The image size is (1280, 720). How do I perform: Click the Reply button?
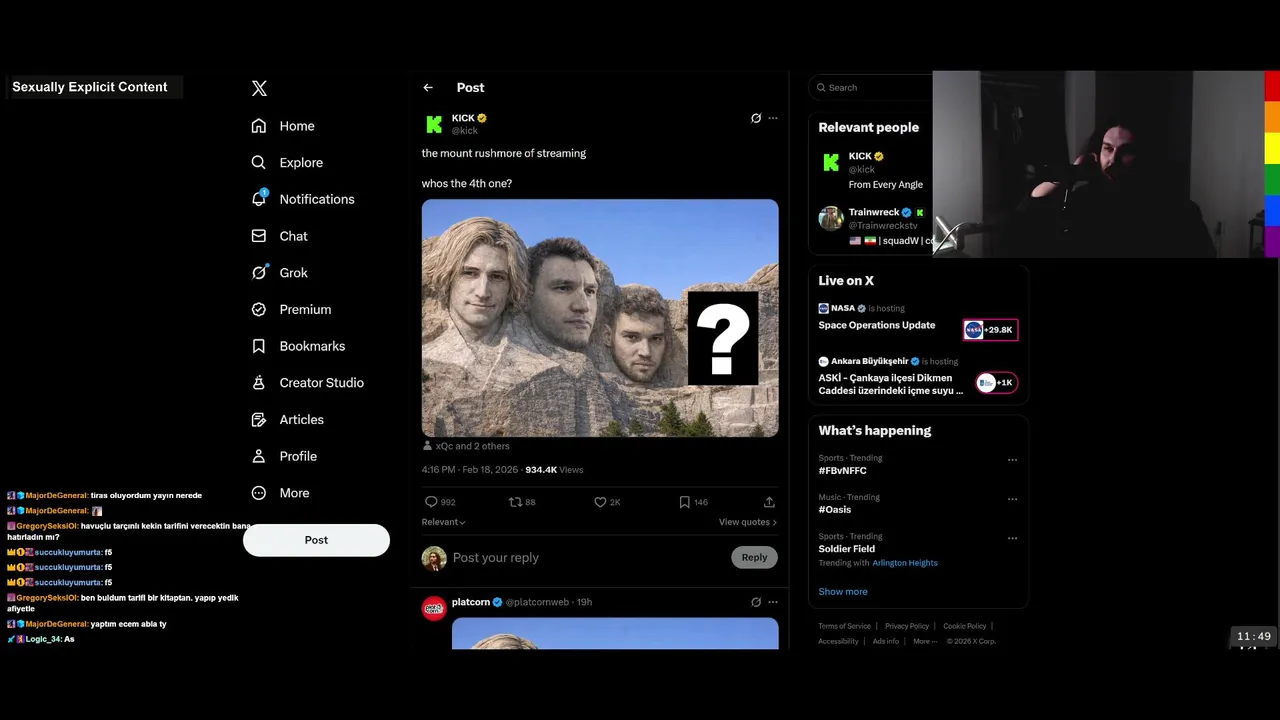(x=755, y=558)
